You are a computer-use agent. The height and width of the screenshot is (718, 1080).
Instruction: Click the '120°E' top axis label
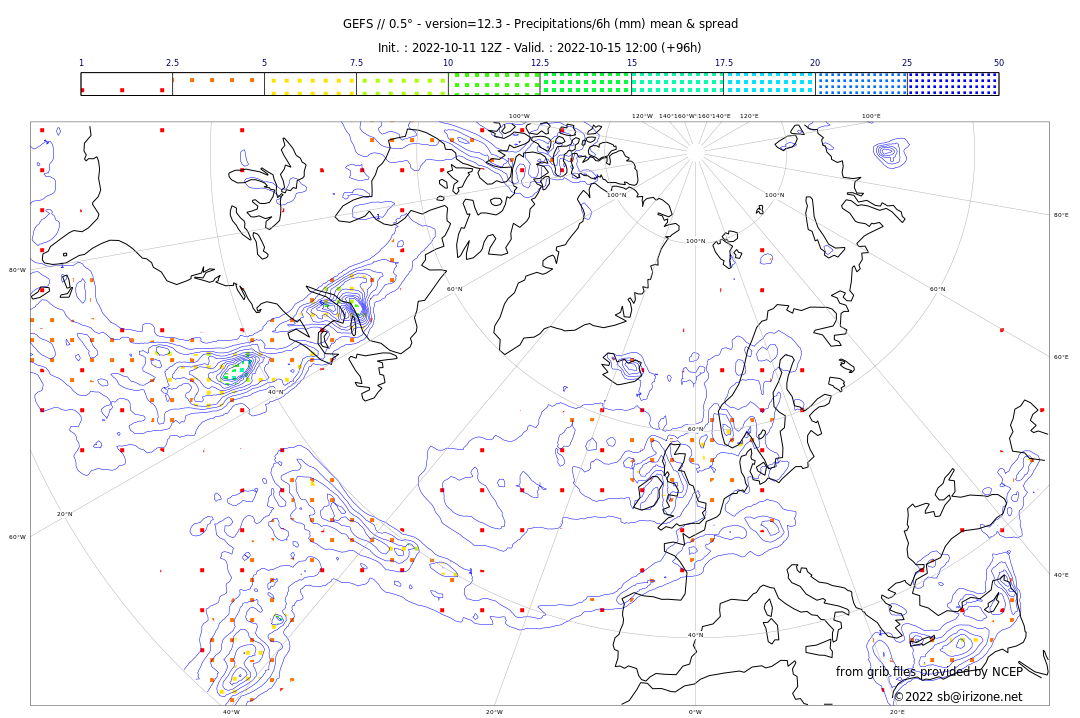pyautogui.click(x=749, y=116)
